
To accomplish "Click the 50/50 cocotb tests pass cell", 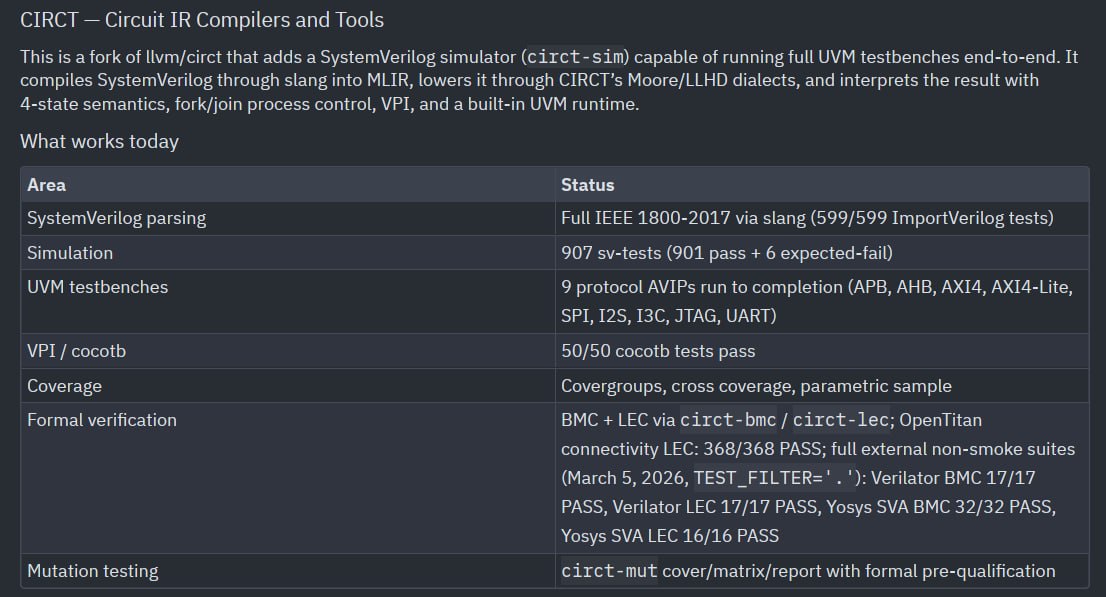I will coord(658,351).
